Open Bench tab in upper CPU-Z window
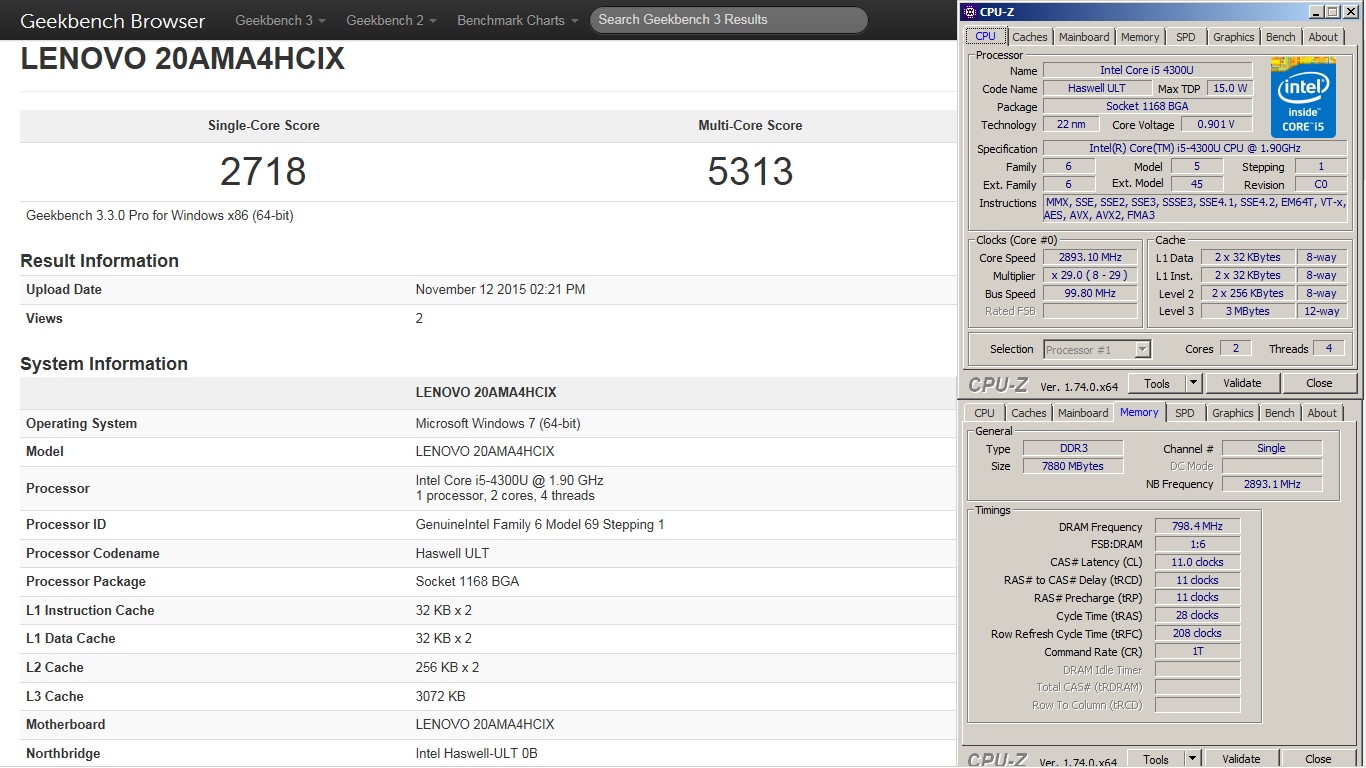Image resolution: width=1366 pixels, height=768 pixels. (x=1281, y=37)
